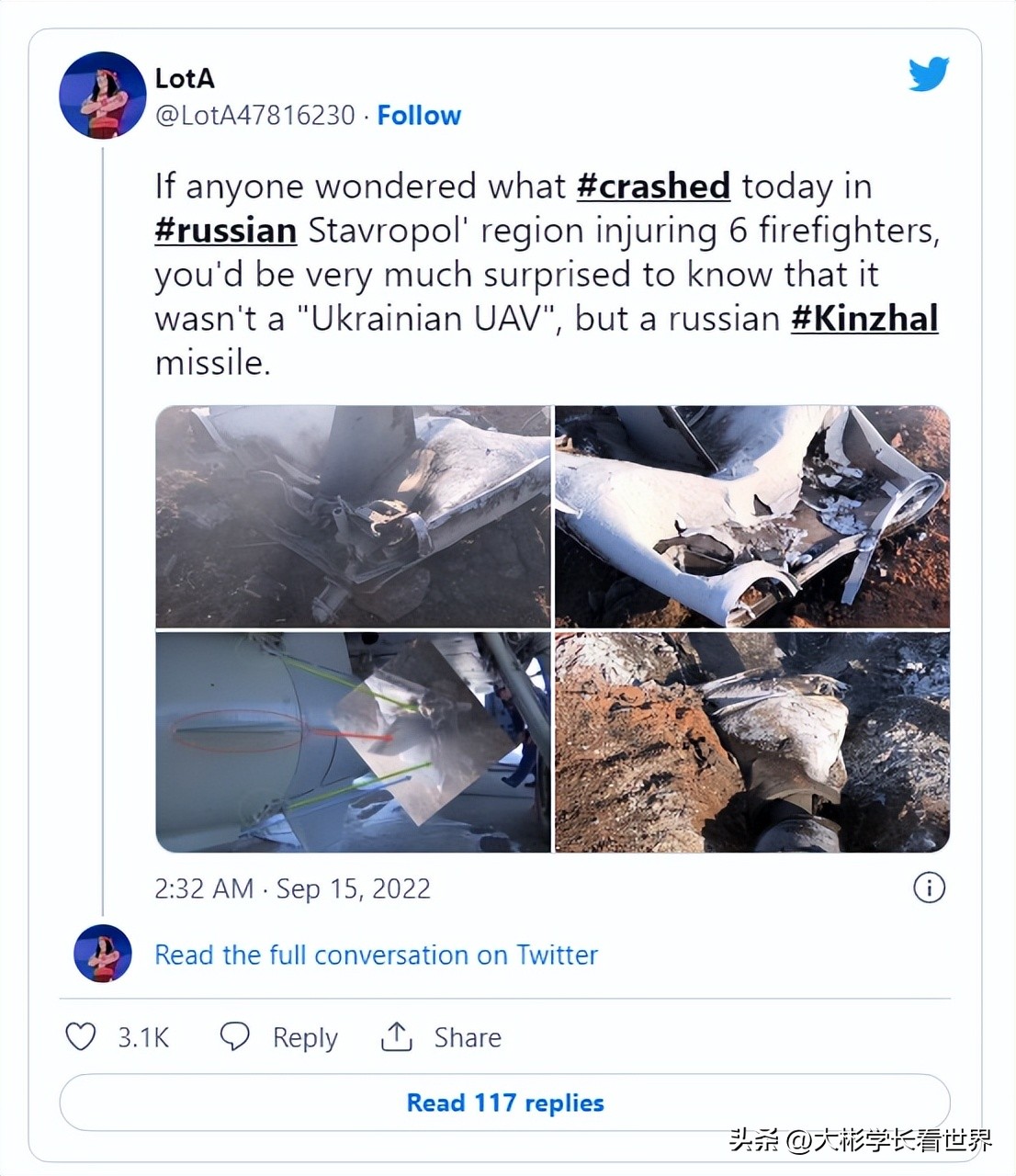
Task: Read the full conversation on Twitter
Action: coord(376,955)
